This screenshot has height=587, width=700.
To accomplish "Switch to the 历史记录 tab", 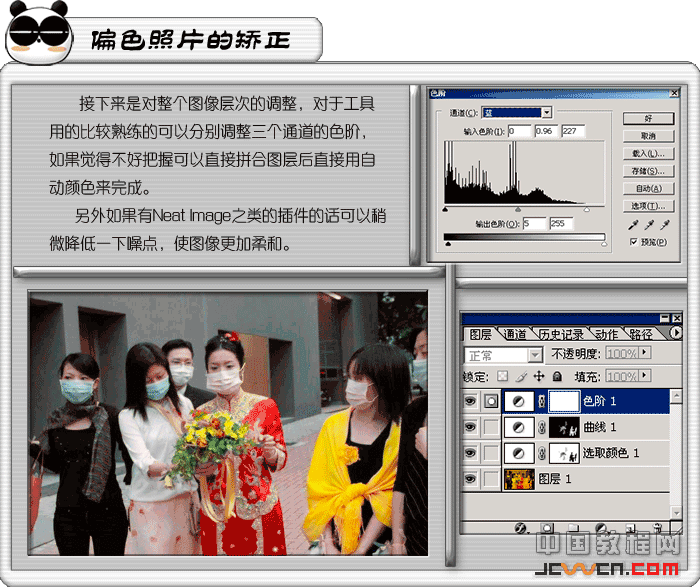I will [561, 334].
